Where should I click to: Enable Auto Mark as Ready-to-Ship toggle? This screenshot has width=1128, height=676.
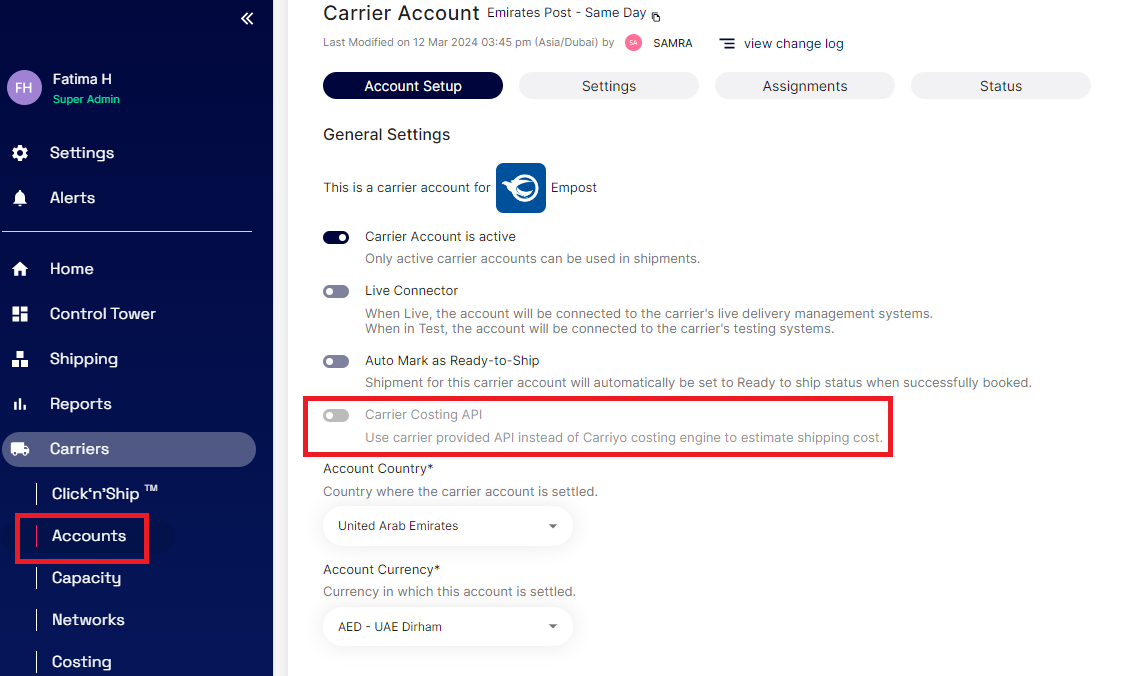click(x=336, y=361)
